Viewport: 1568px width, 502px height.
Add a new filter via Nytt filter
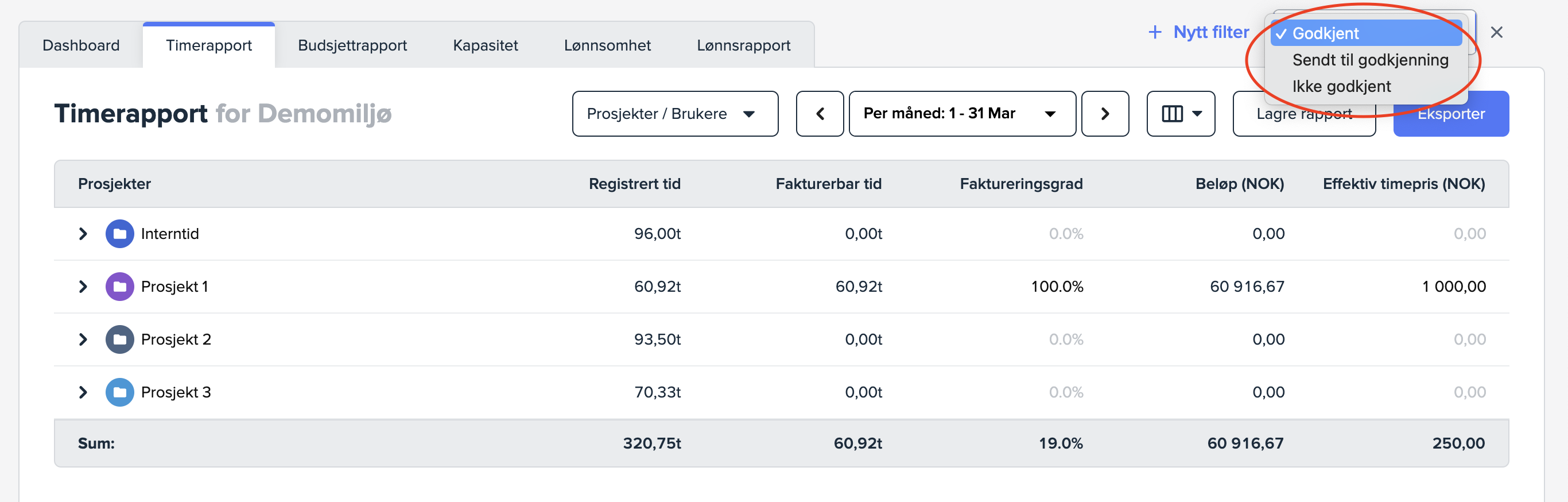[1198, 32]
